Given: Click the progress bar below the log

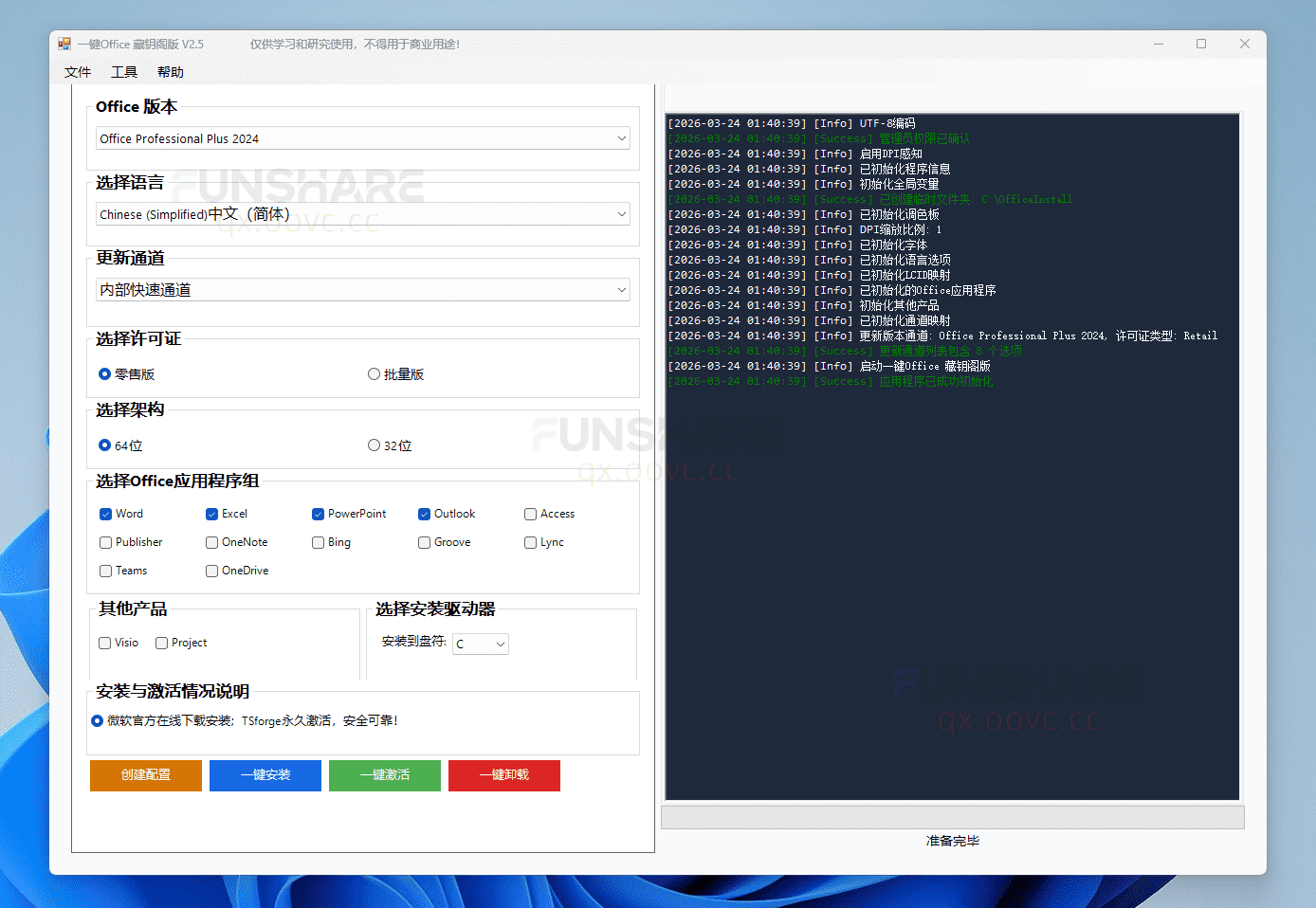Looking at the screenshot, I should coord(952,816).
